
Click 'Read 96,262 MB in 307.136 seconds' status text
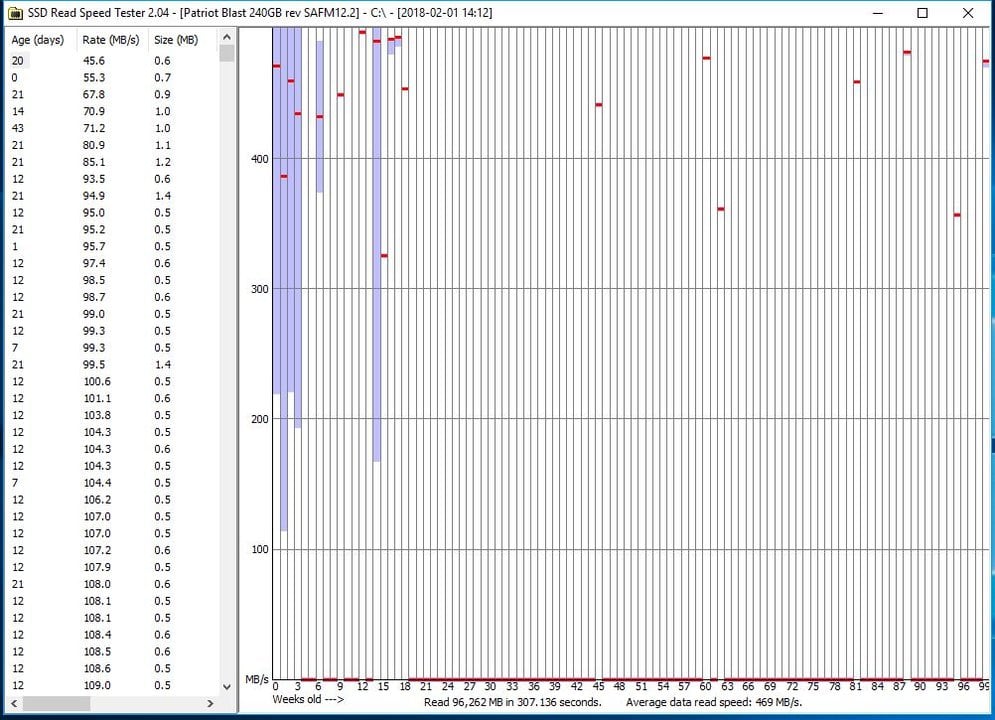pos(512,702)
